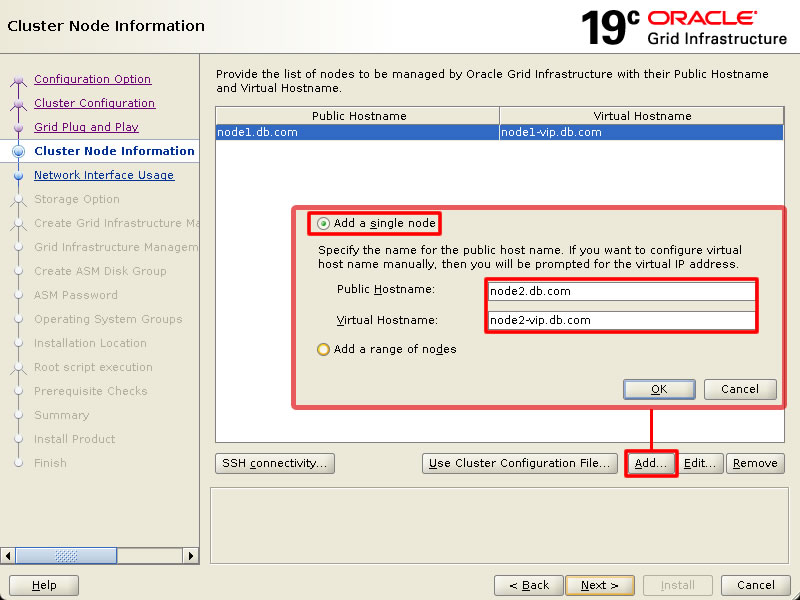Click the Edit... node button
Image resolution: width=800 pixels, height=600 pixels.
point(700,463)
